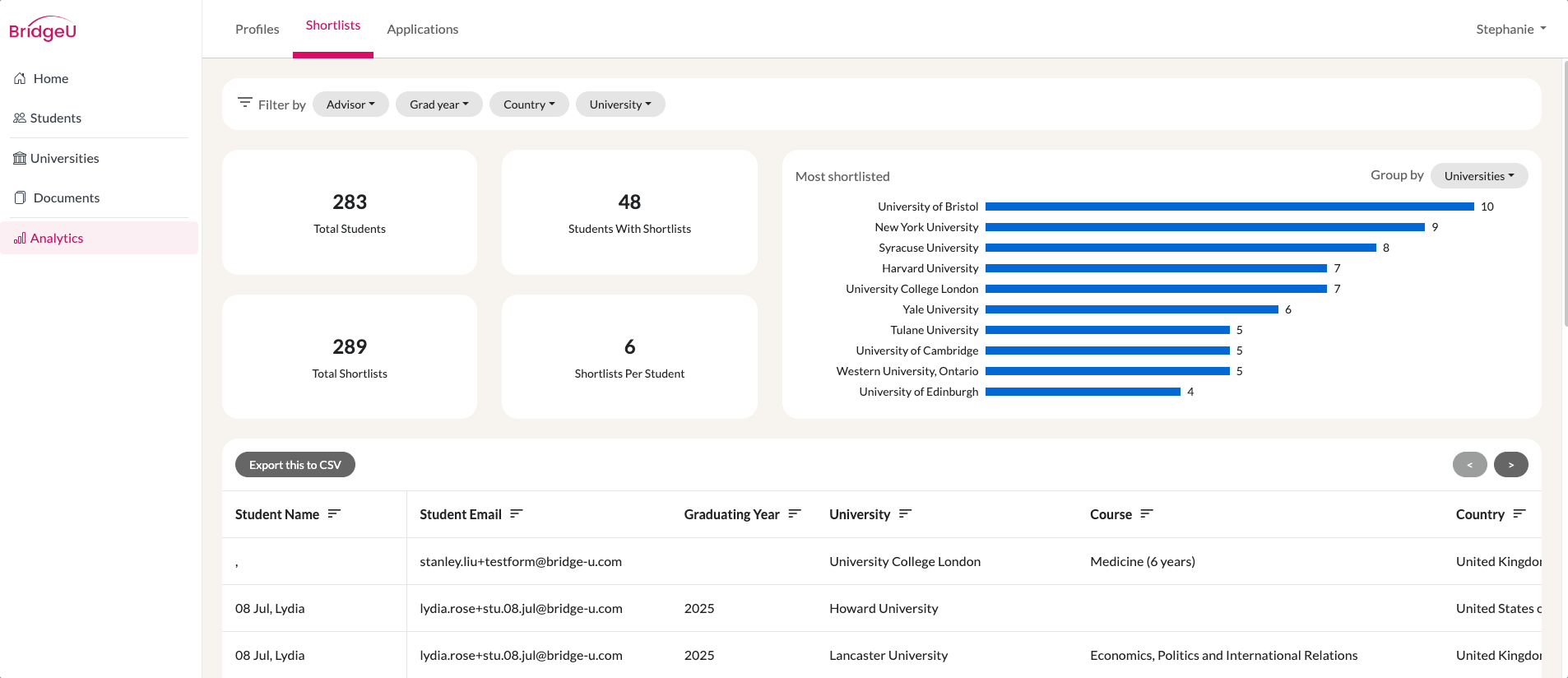Open Universities section in sidebar
Viewport: 1568px width, 678px height.
coord(100,158)
